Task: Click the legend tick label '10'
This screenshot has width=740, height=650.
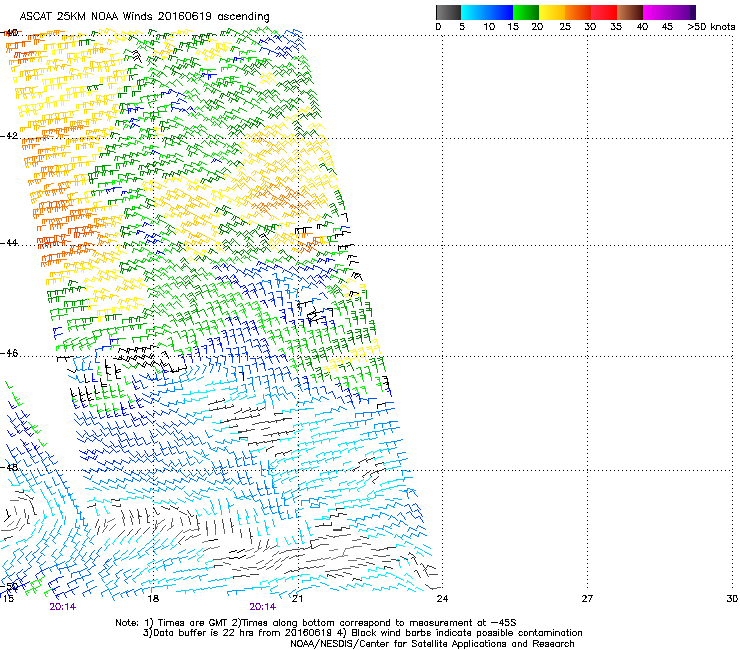Action: point(489,27)
